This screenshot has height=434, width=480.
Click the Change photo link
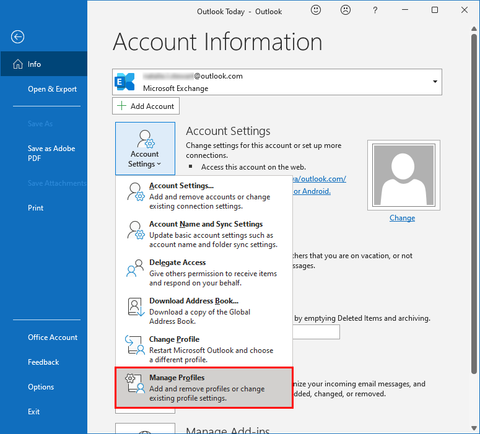pyautogui.click(x=402, y=218)
